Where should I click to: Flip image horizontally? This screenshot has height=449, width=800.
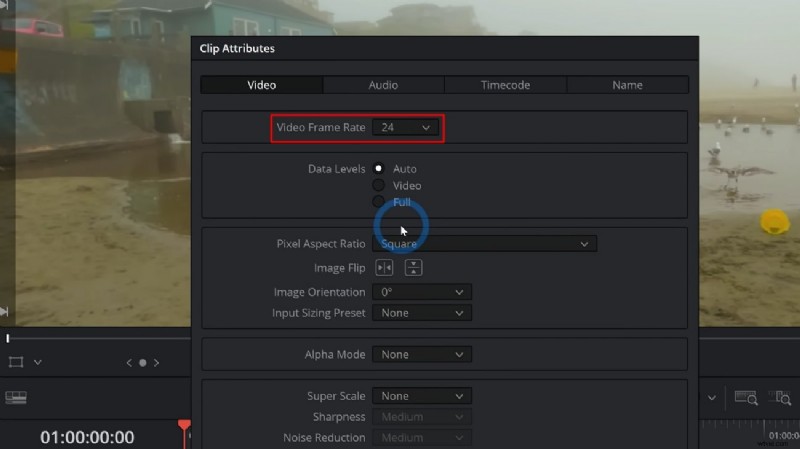pyautogui.click(x=384, y=268)
